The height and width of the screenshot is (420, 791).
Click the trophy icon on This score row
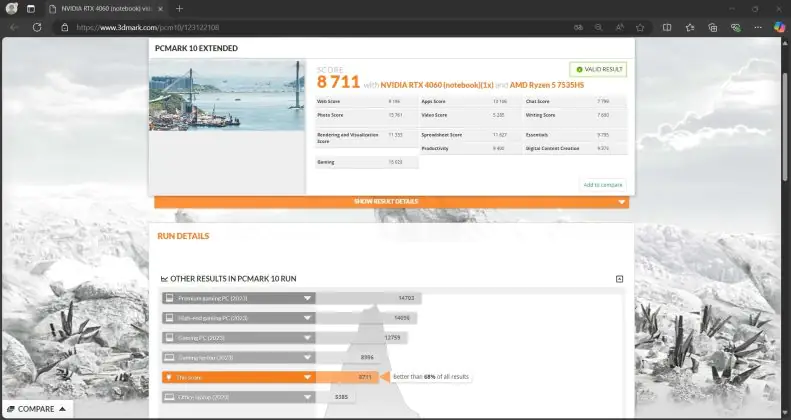coord(169,377)
